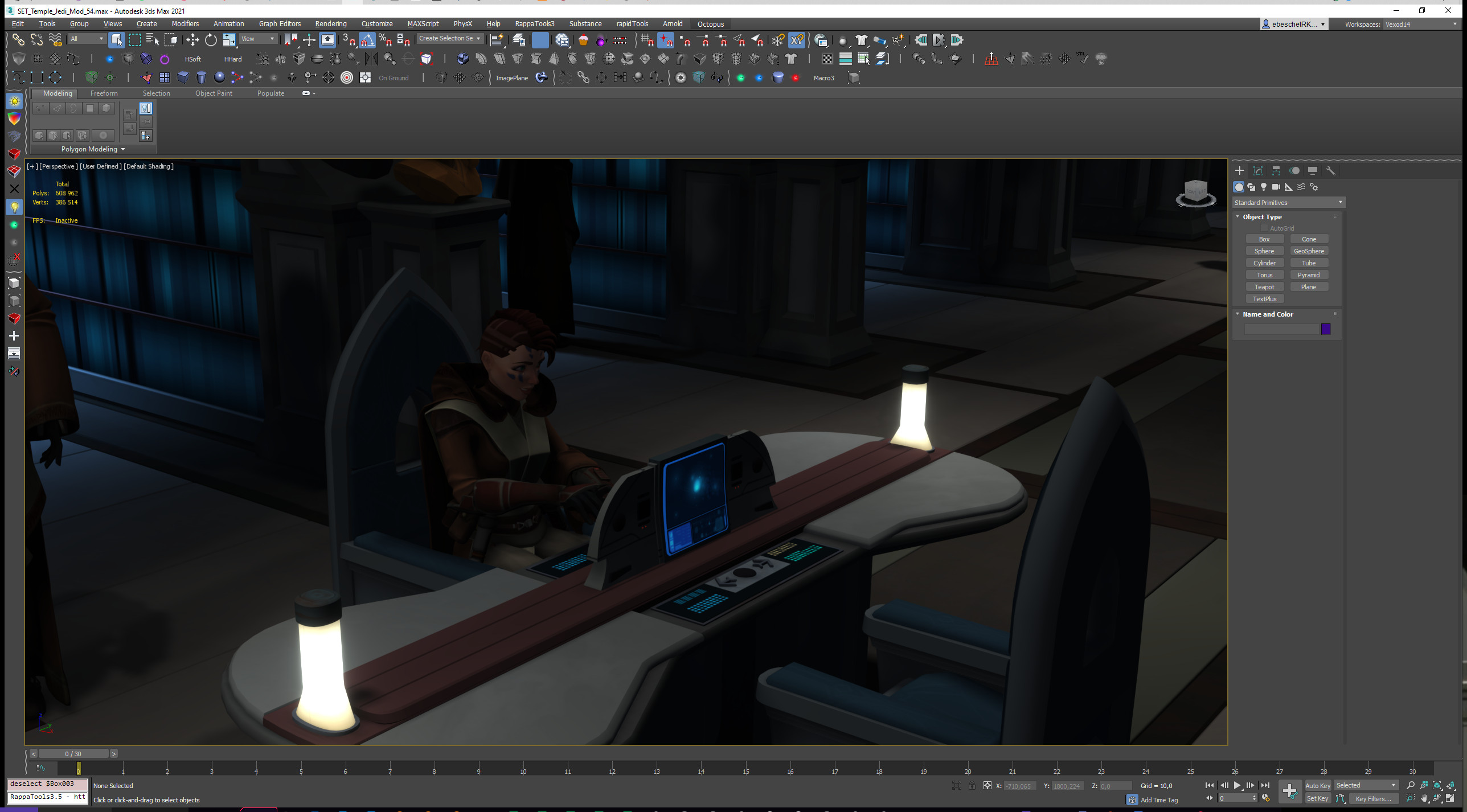Open the Hierarchy command panel tab
The width and height of the screenshot is (1467, 812).
(x=1276, y=171)
